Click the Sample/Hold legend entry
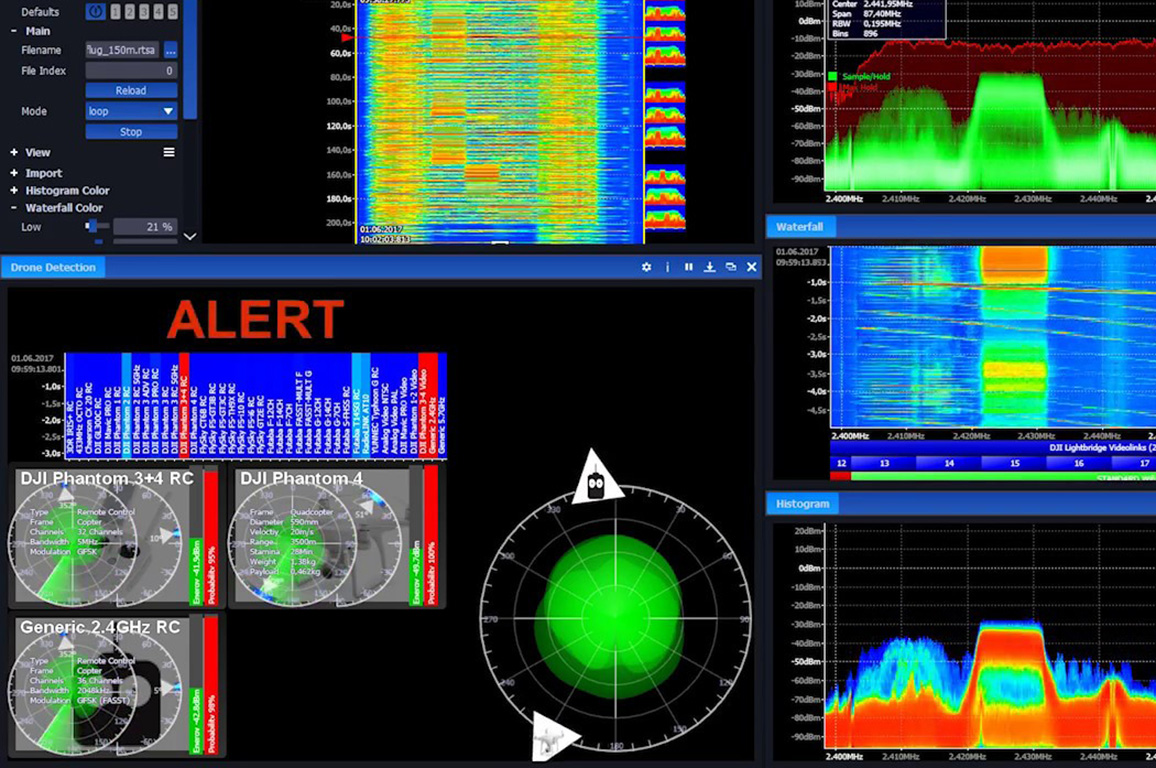The height and width of the screenshot is (768, 1156). [859, 76]
